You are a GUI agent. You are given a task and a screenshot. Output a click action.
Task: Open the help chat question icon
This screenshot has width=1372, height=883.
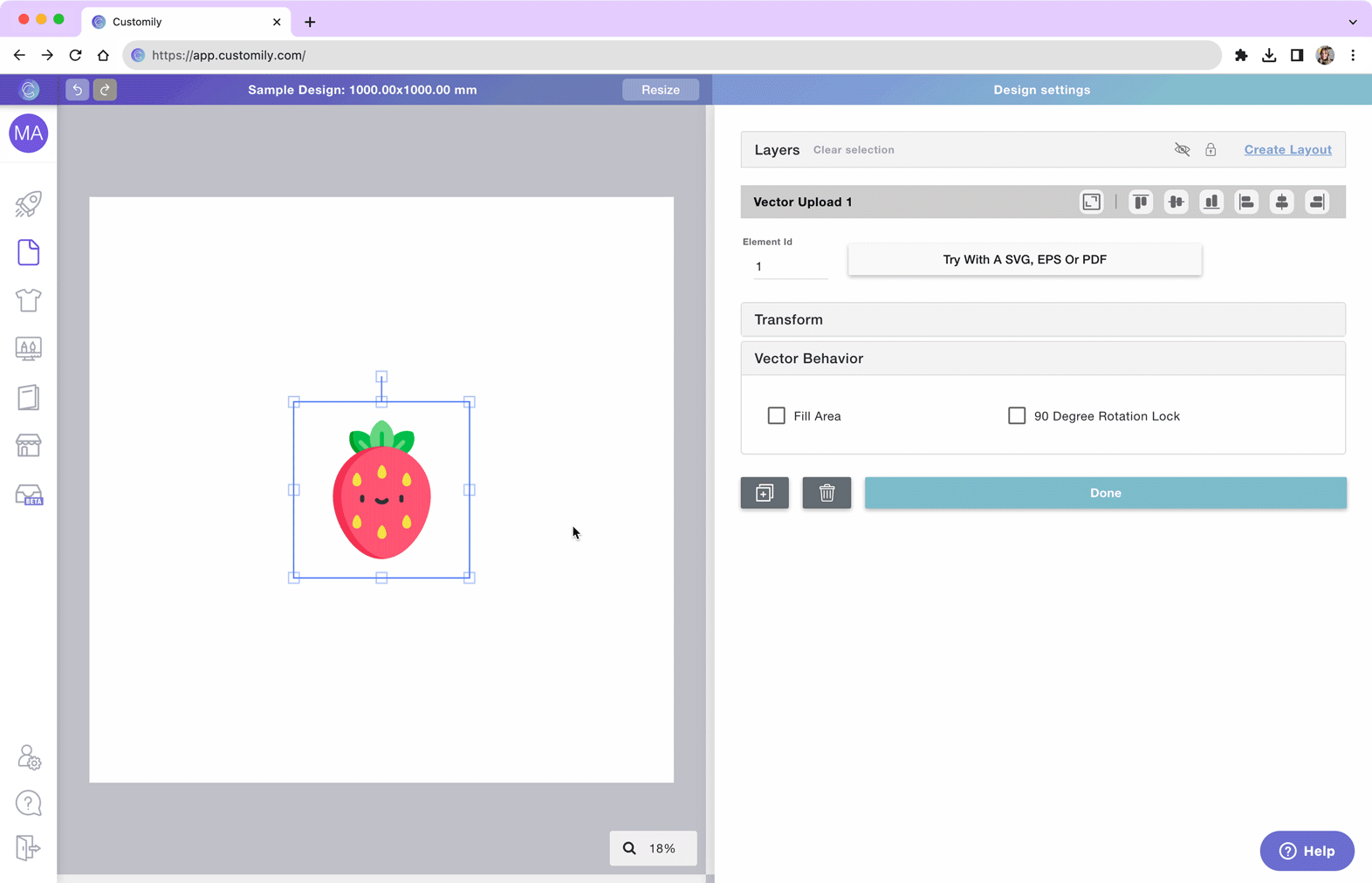pyautogui.click(x=29, y=803)
